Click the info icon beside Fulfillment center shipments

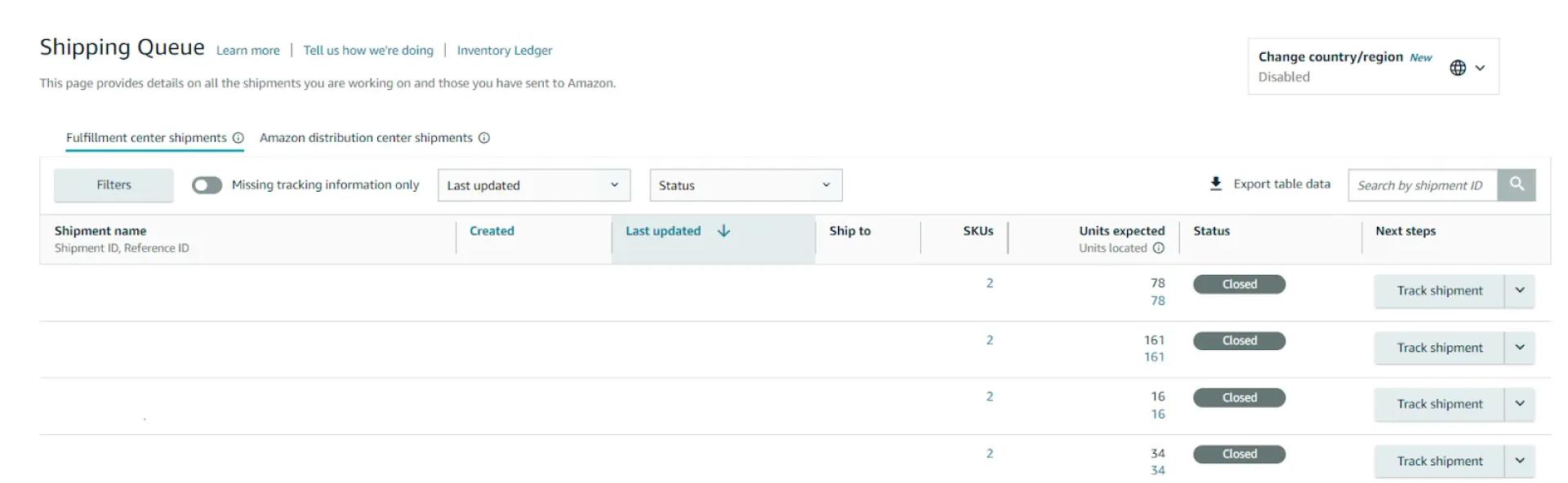pos(238,138)
